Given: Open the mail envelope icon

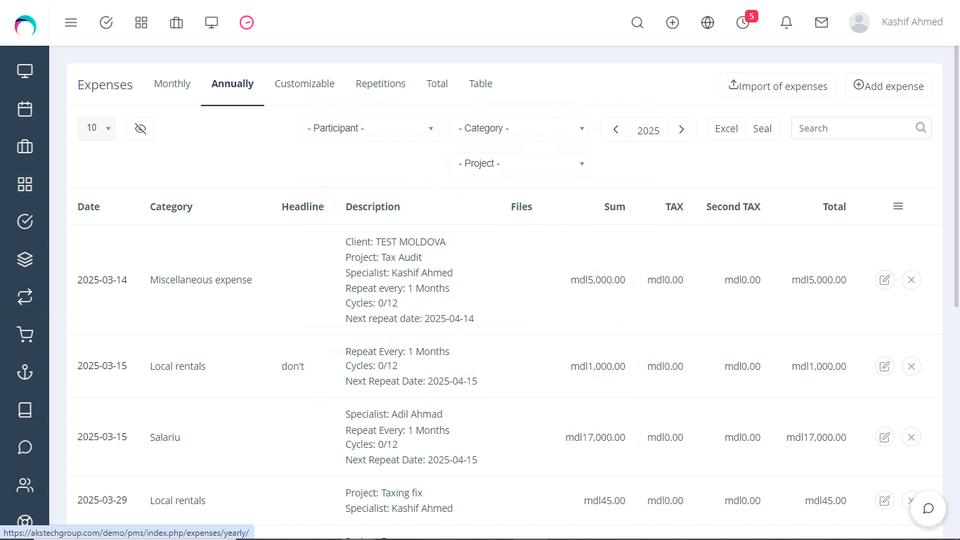Looking at the screenshot, I should tap(821, 22).
